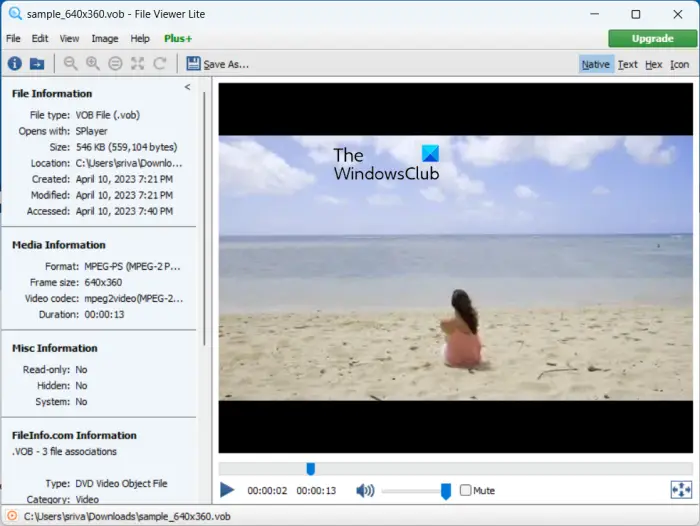This screenshot has width=700, height=526.
Task: Click the status bar file type icon
Action: 12,516
